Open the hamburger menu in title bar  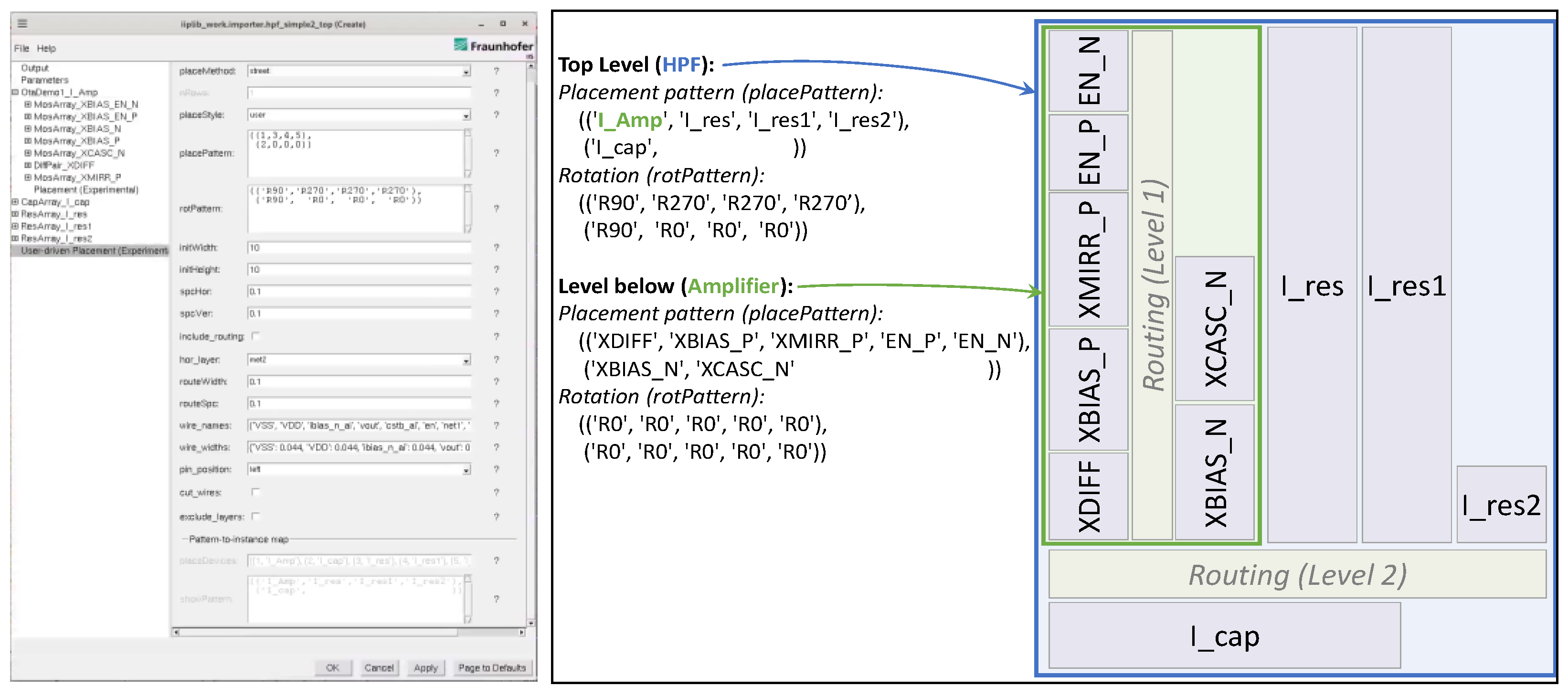(x=22, y=24)
